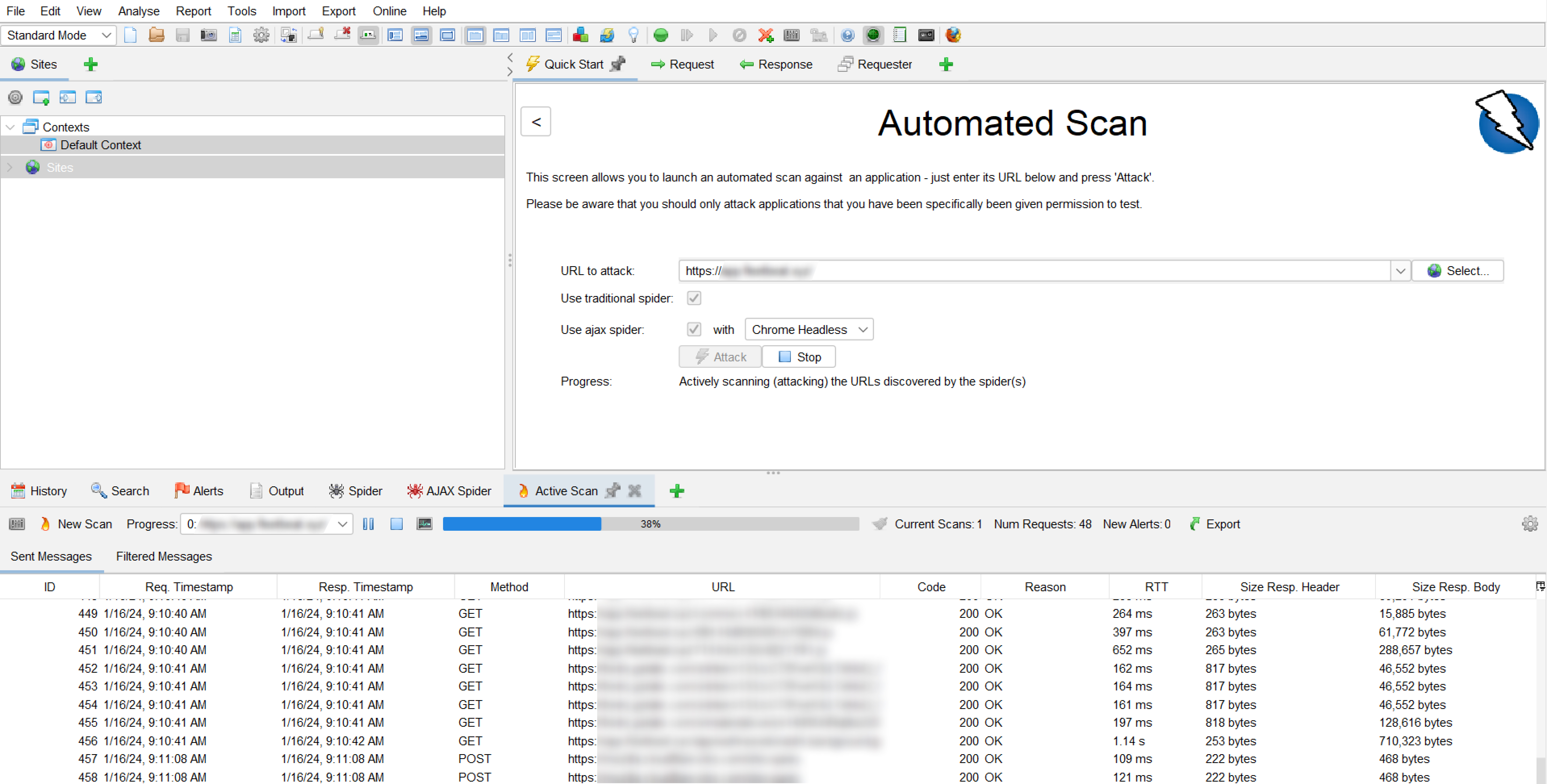Click the green radar toolbar icon
The width and height of the screenshot is (1547, 784).
(873, 35)
